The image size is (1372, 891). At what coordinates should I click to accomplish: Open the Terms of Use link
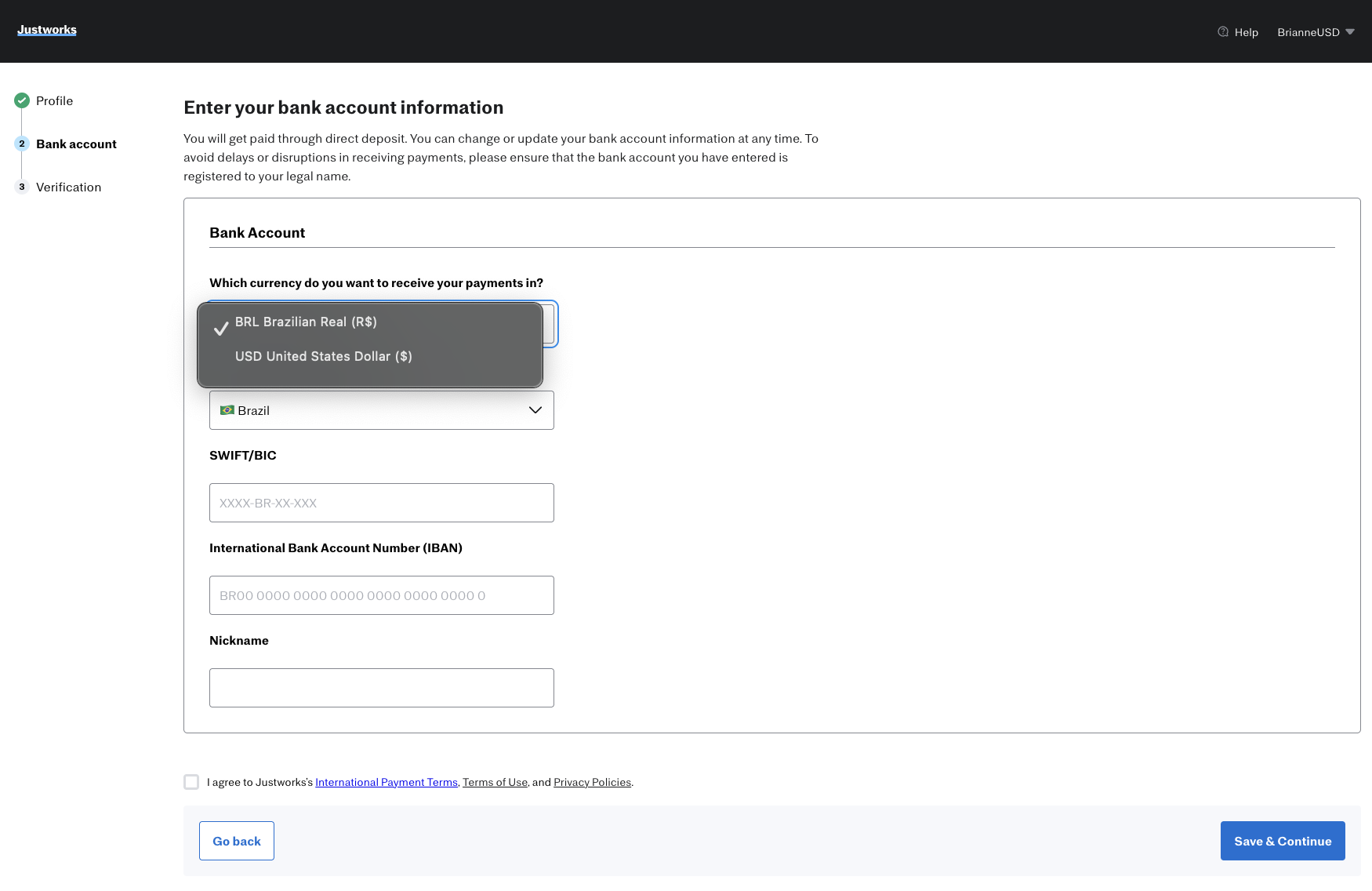495,782
